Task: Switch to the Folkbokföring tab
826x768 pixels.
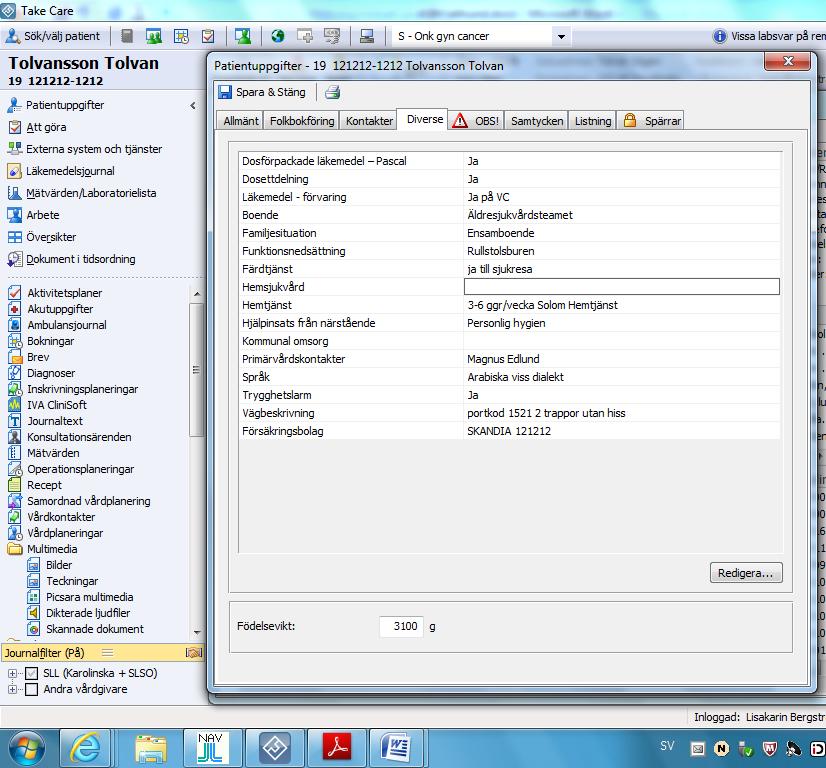Action: pyautogui.click(x=302, y=121)
